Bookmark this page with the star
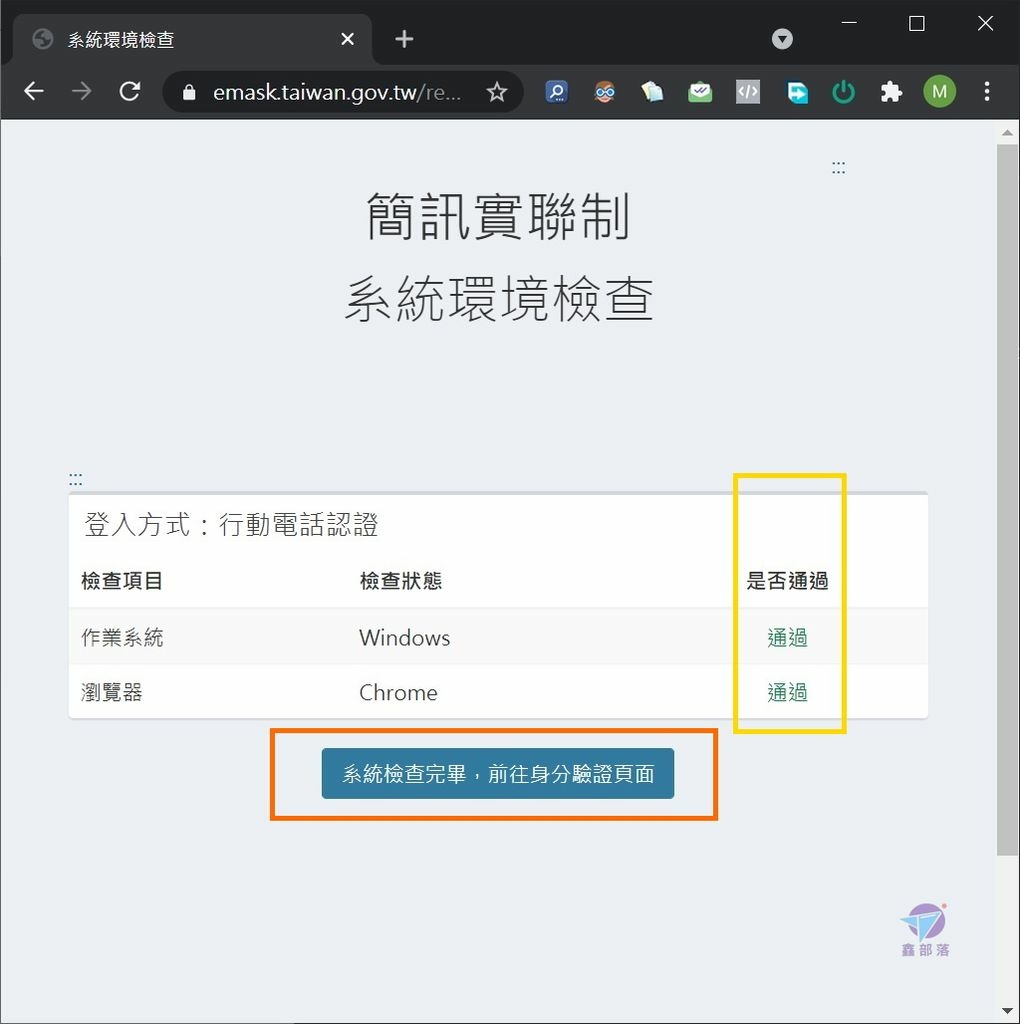Viewport: 1020px width, 1024px height. click(x=497, y=92)
